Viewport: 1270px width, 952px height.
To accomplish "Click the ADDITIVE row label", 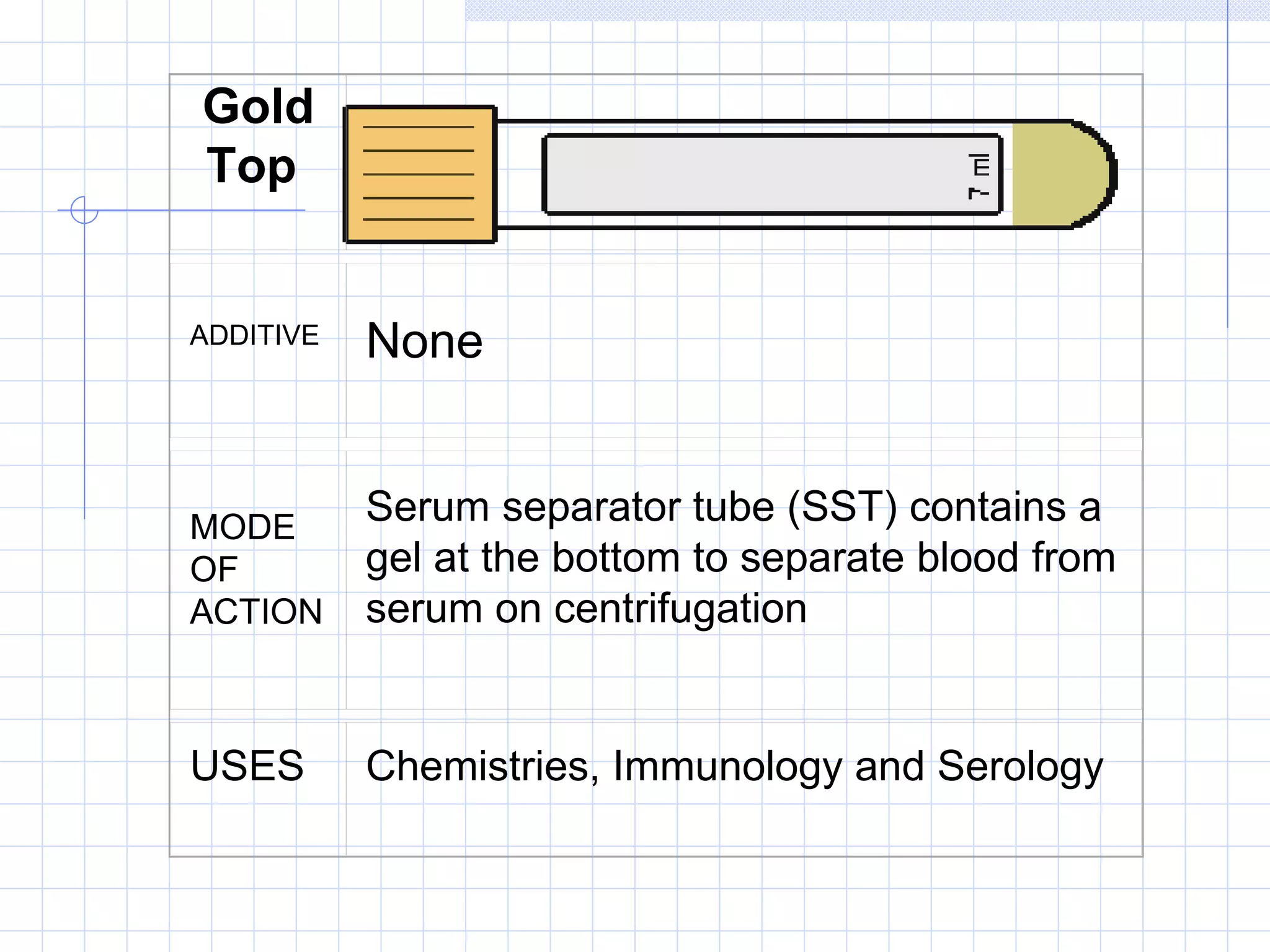I will (x=254, y=335).
